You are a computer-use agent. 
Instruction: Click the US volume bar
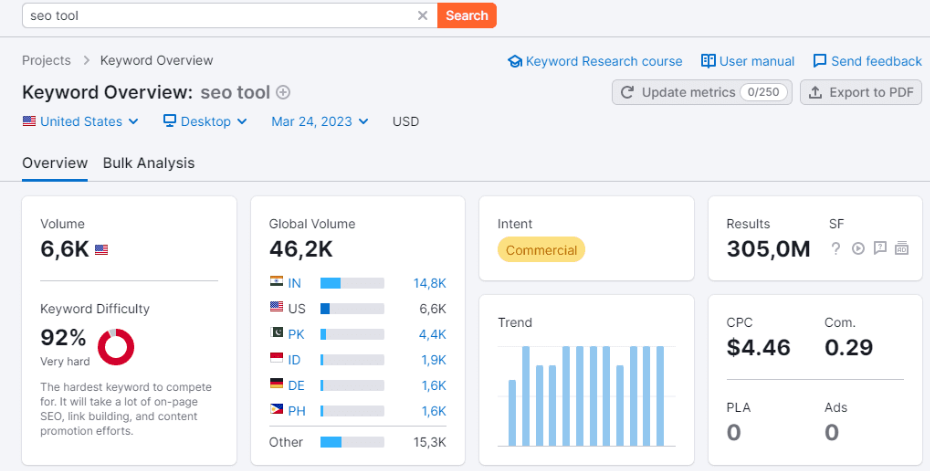[x=352, y=309]
